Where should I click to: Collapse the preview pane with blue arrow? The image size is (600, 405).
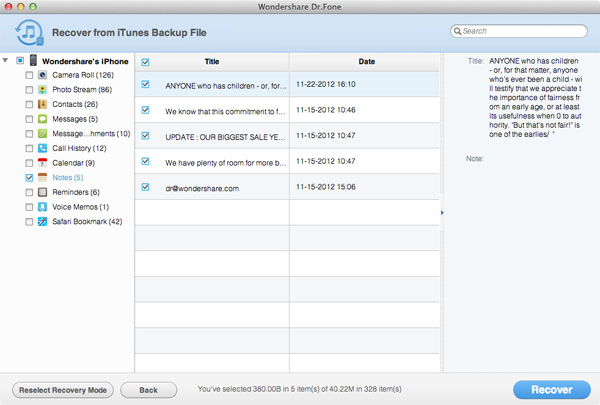[442, 212]
